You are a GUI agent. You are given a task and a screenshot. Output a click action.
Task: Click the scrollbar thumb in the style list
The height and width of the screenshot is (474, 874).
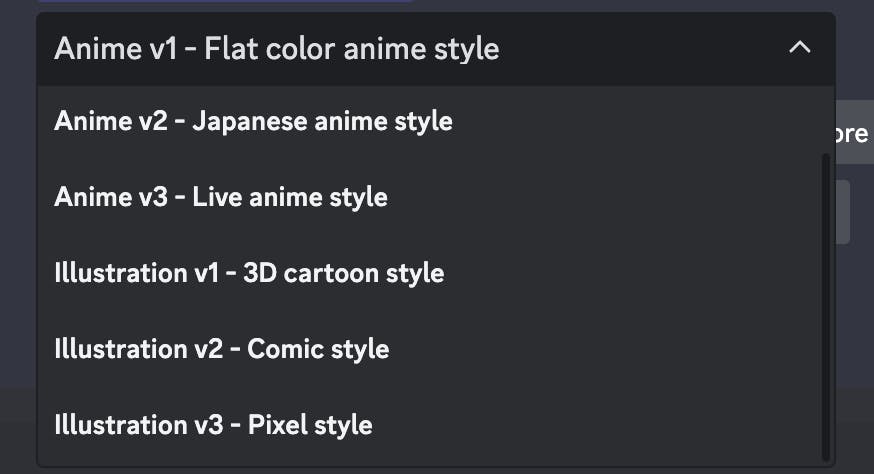tap(826, 300)
